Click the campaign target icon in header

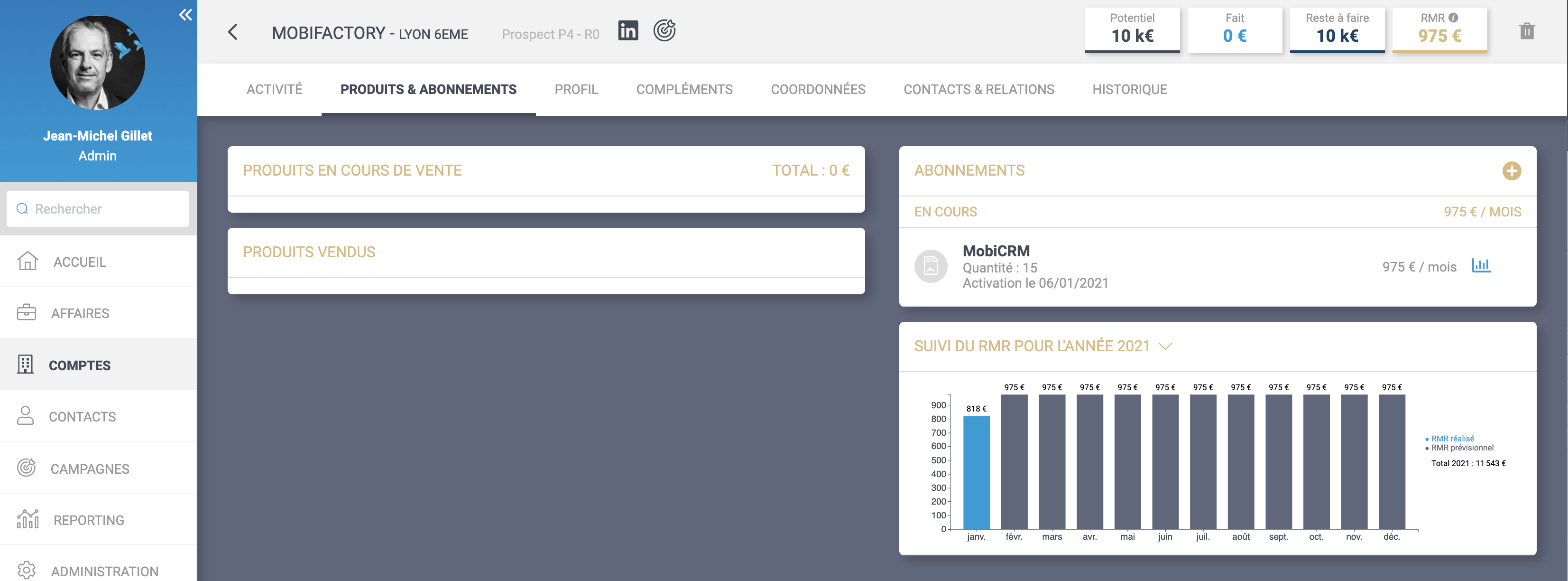(x=664, y=30)
